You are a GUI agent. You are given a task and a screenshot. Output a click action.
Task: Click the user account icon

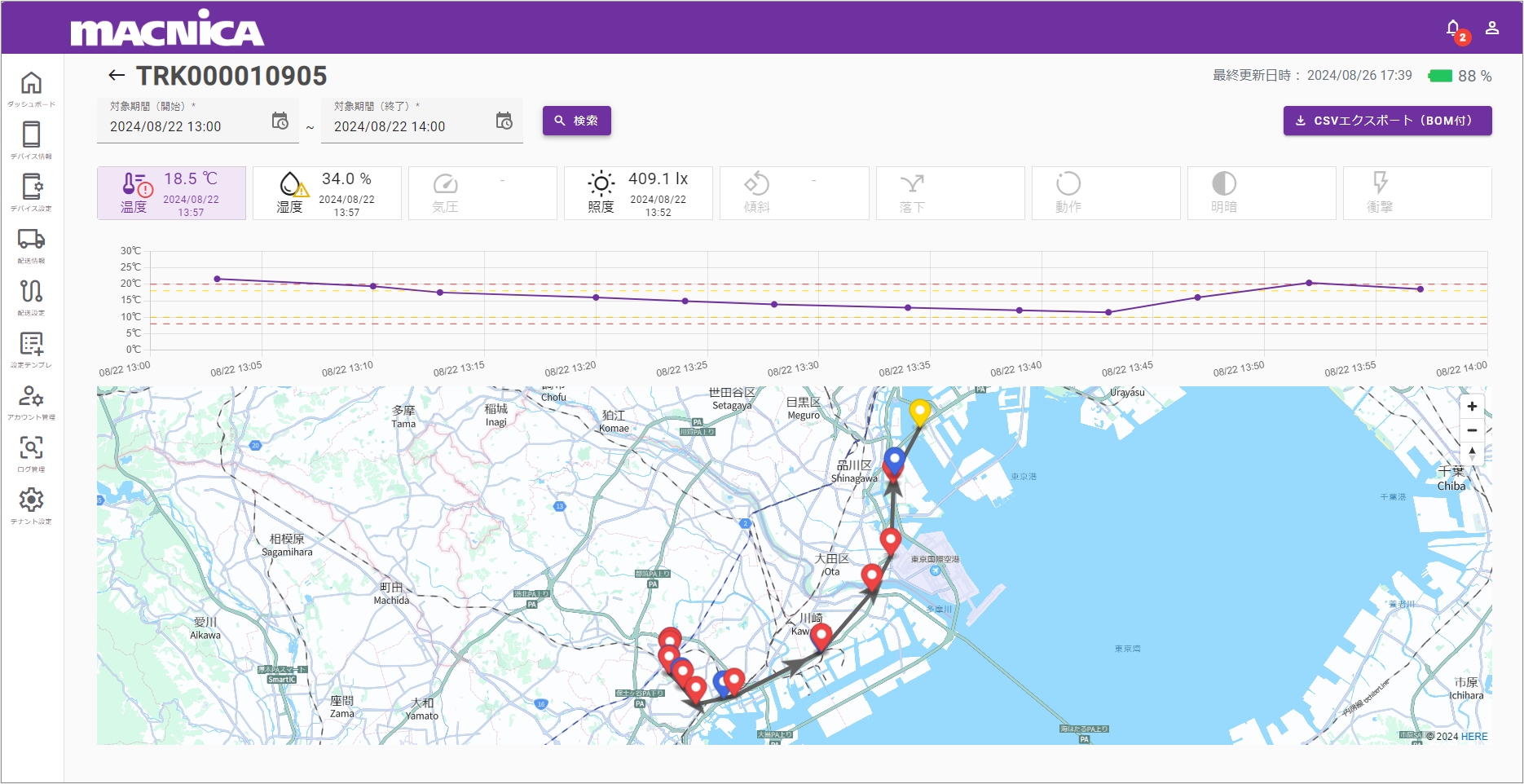[x=1492, y=29]
